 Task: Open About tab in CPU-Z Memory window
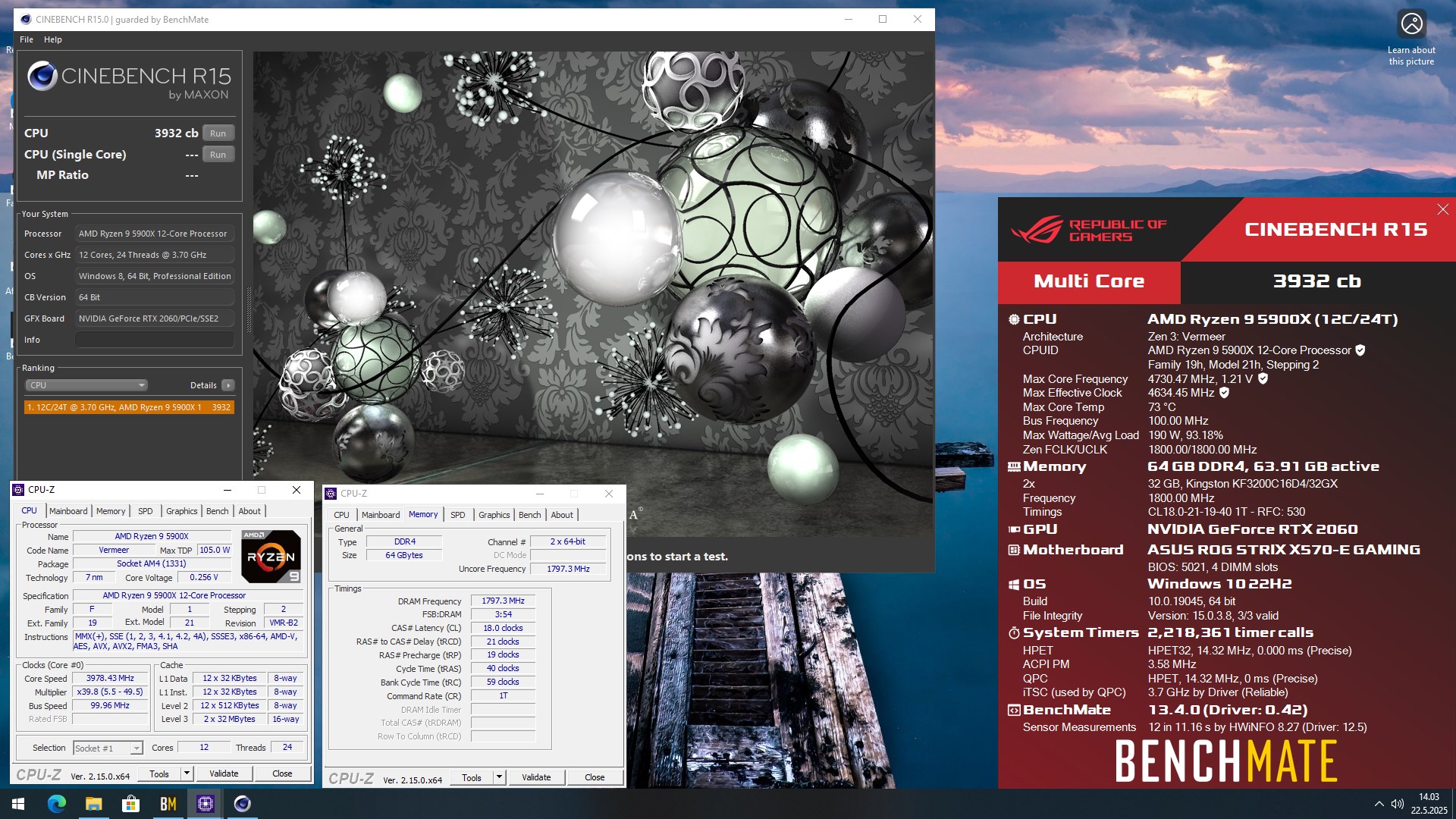[x=562, y=515]
